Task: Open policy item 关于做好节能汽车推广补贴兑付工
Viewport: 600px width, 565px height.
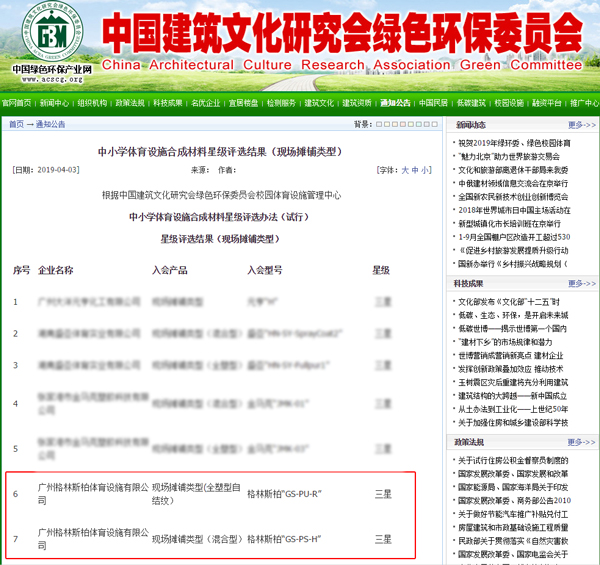Action: coord(513,514)
